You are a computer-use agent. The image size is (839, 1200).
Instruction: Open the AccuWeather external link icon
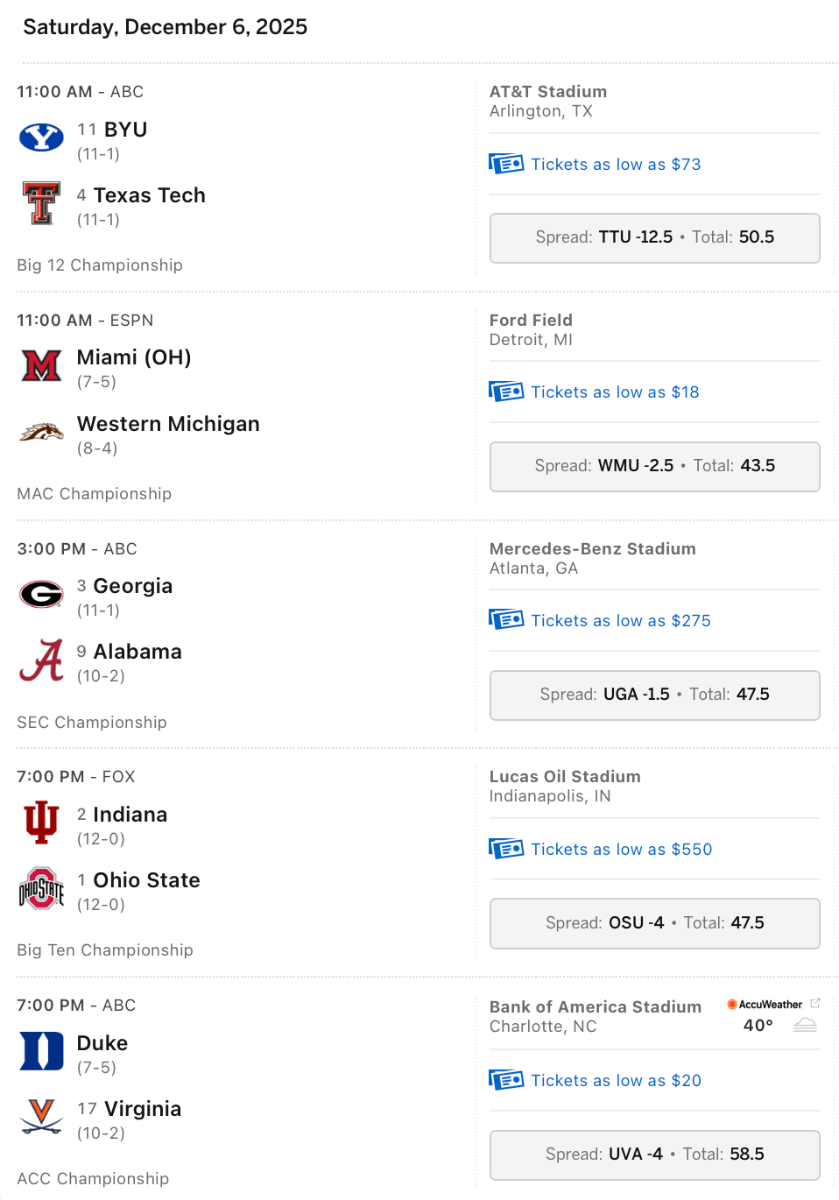(x=815, y=1003)
